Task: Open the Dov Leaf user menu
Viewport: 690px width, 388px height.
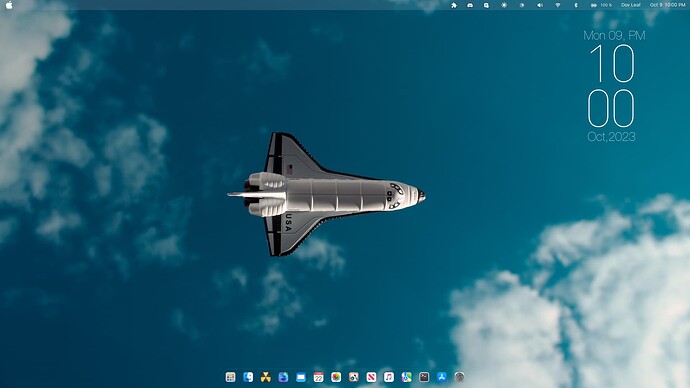Action: click(631, 5)
